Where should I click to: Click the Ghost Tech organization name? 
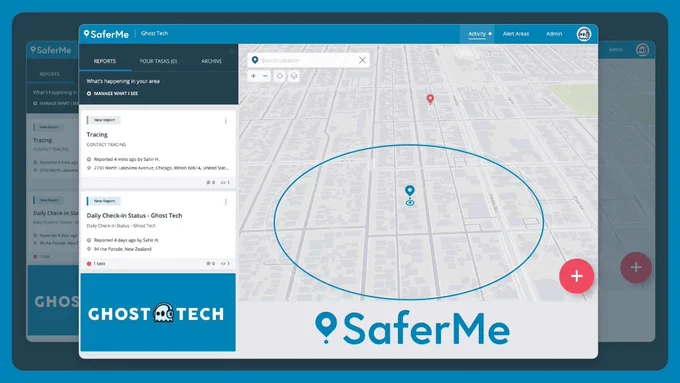point(154,33)
